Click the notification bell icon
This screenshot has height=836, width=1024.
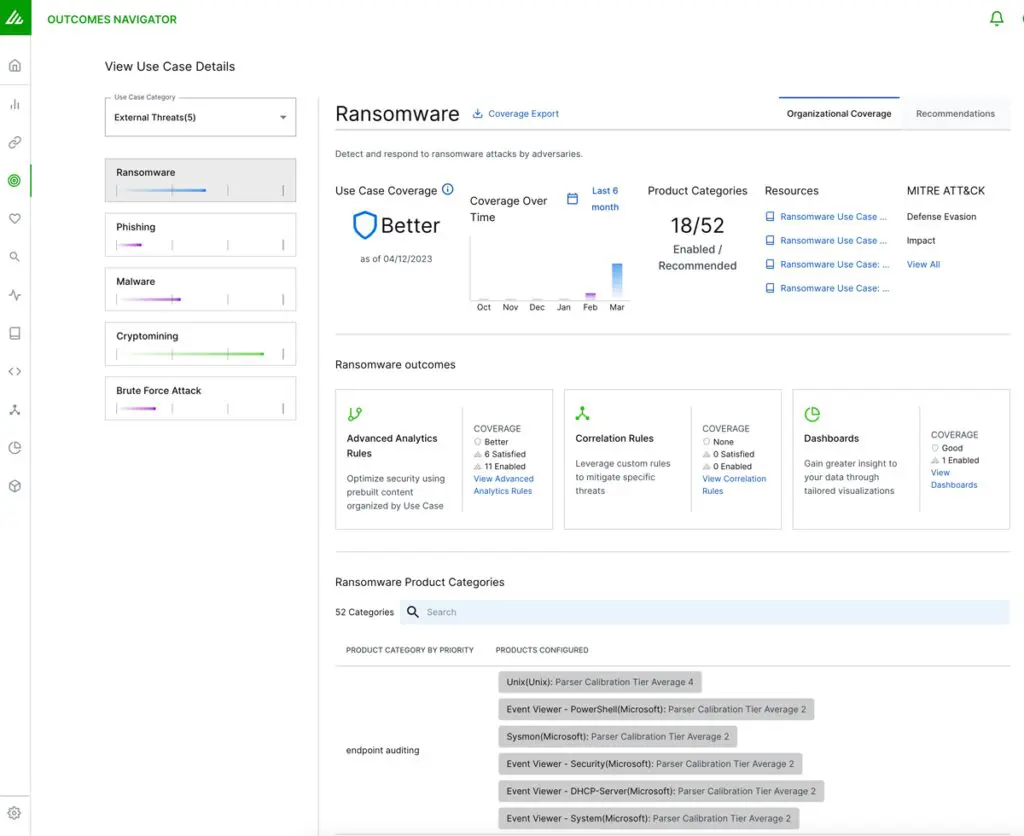pos(997,17)
